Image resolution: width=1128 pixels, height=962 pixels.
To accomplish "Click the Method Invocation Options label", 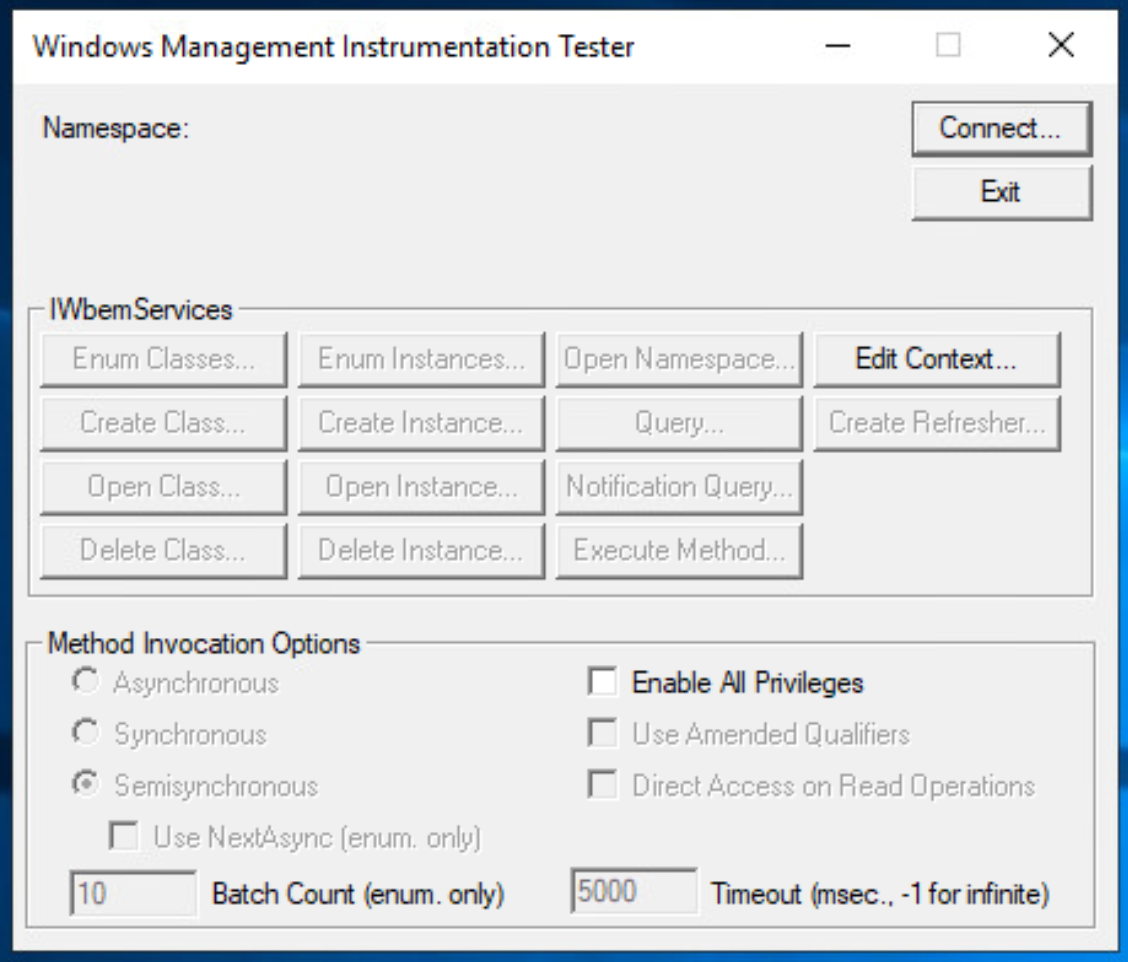I will coord(204,643).
